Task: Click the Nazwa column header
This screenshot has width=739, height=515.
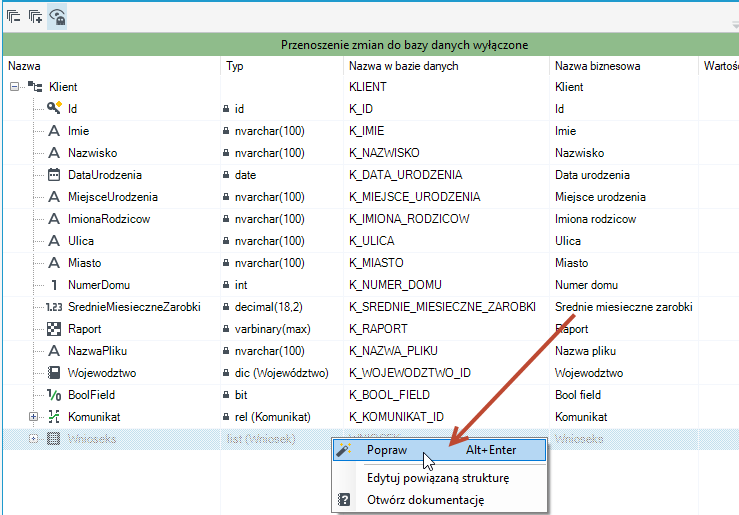Action: click(x=112, y=66)
